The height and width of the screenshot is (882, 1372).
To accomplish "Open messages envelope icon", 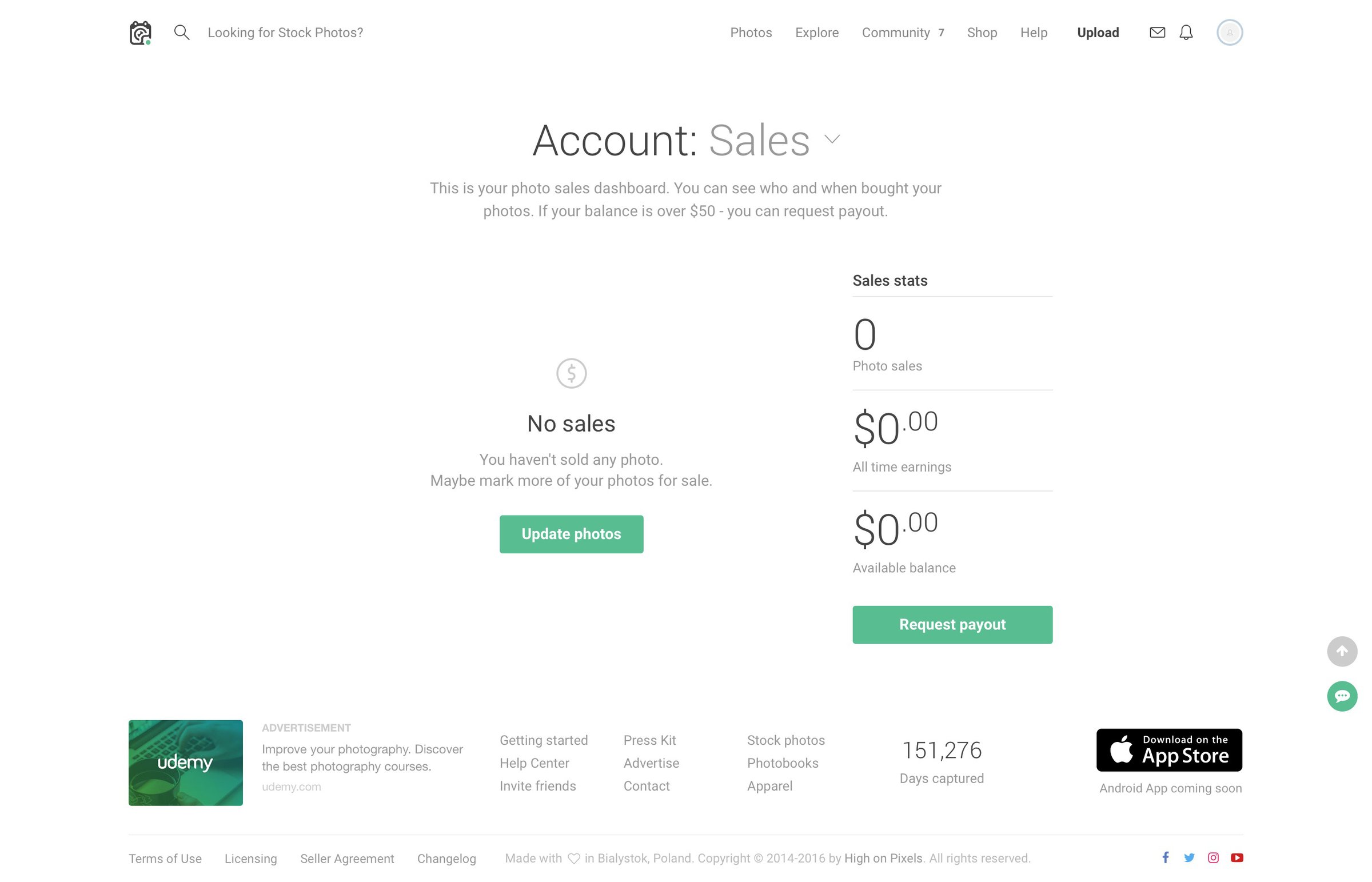I will coord(1157,32).
